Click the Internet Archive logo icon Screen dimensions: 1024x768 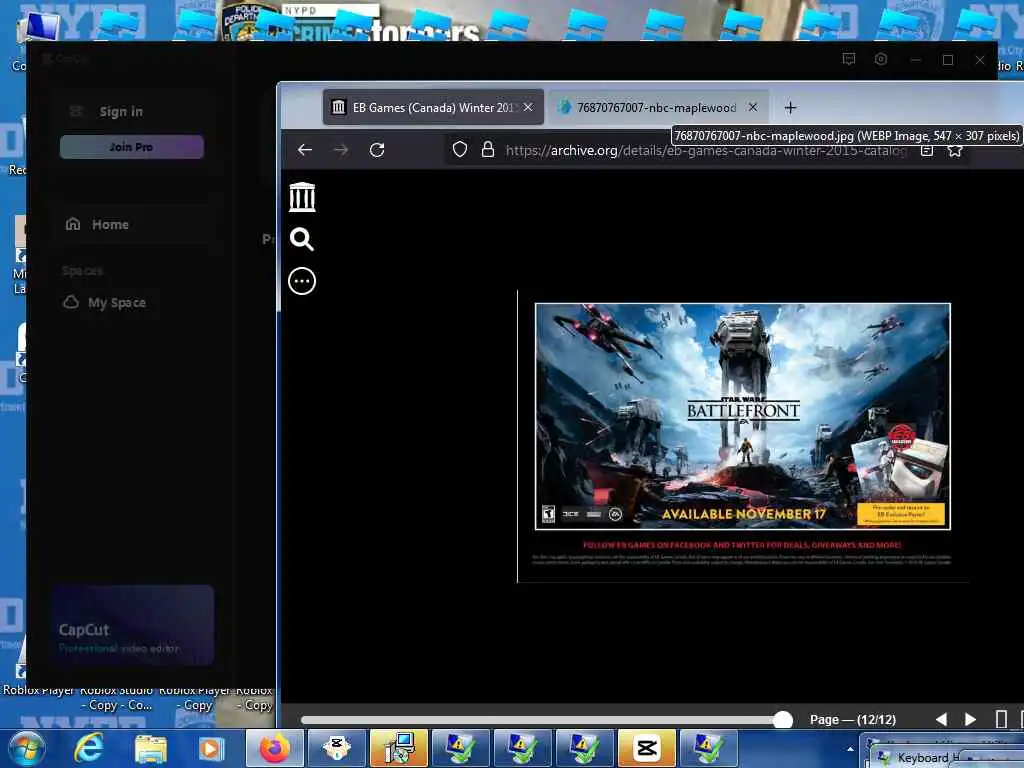pos(302,197)
